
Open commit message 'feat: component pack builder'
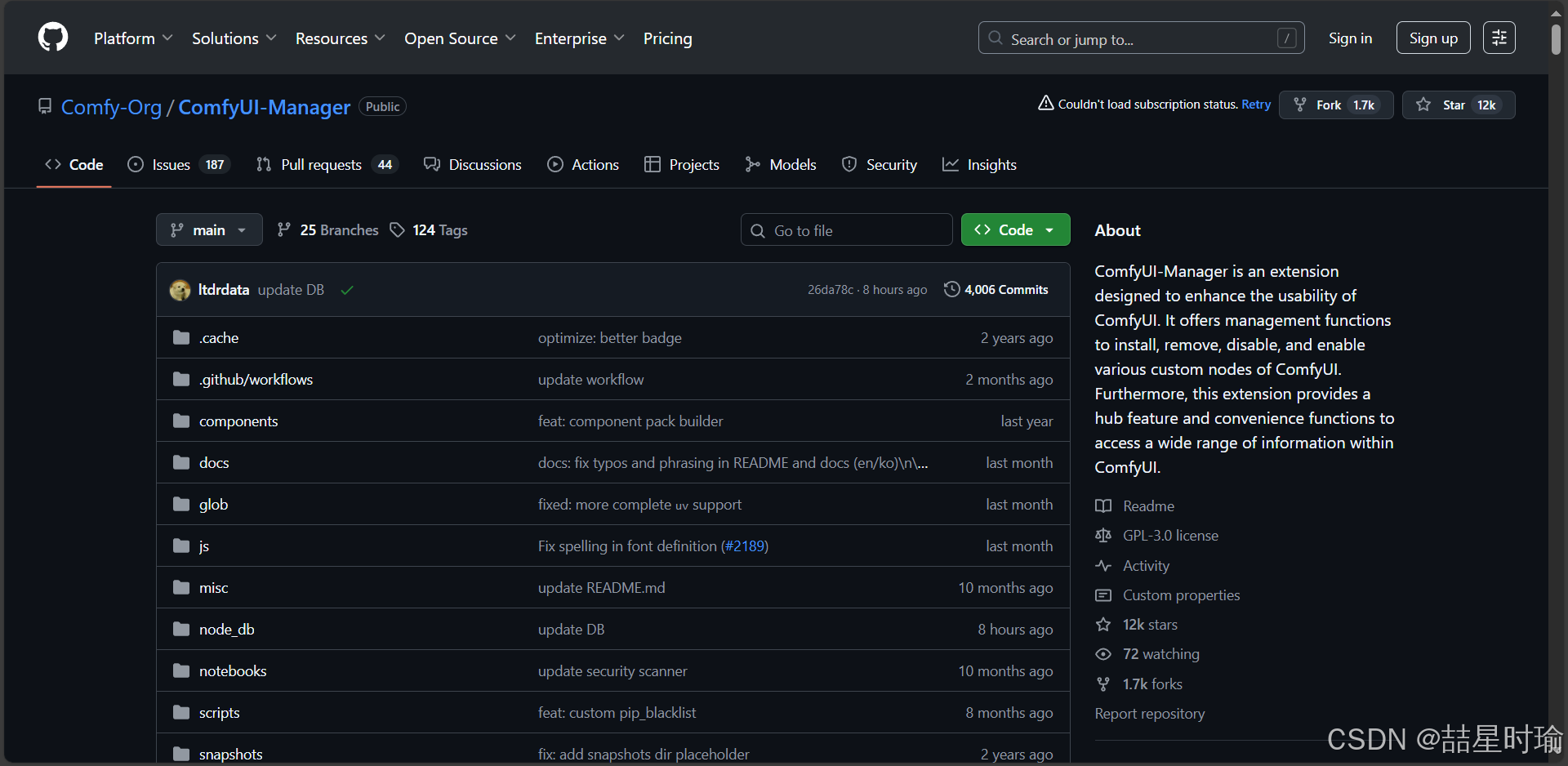(630, 421)
